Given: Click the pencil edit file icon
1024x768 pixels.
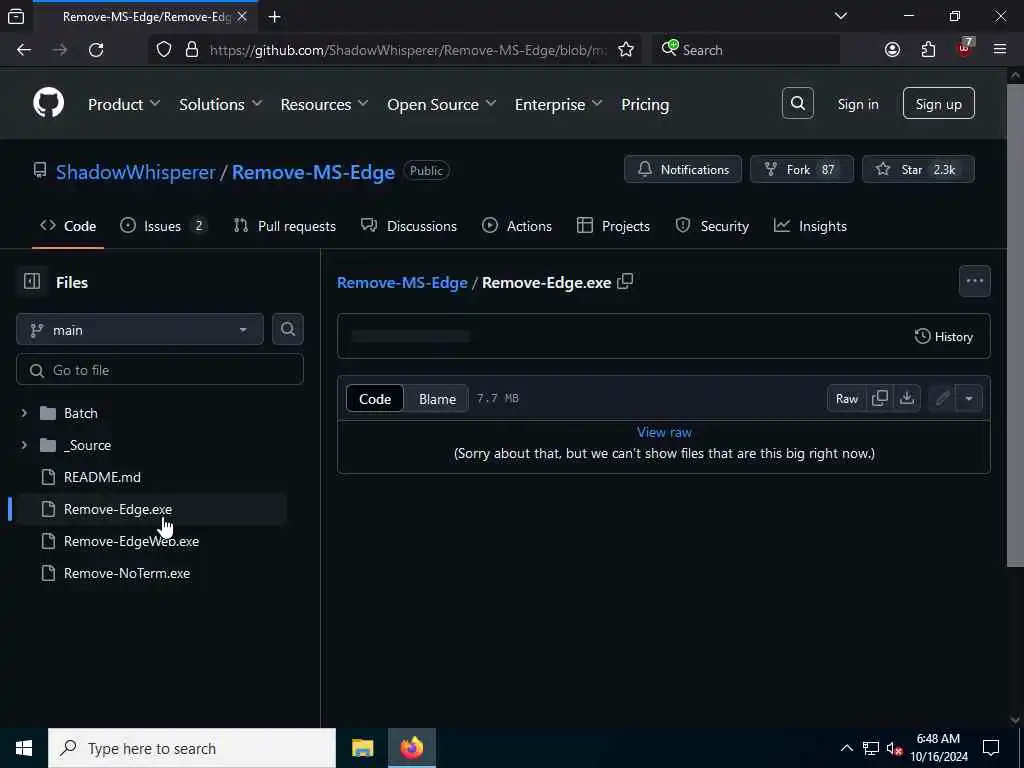Looking at the screenshot, I should coord(942,398).
